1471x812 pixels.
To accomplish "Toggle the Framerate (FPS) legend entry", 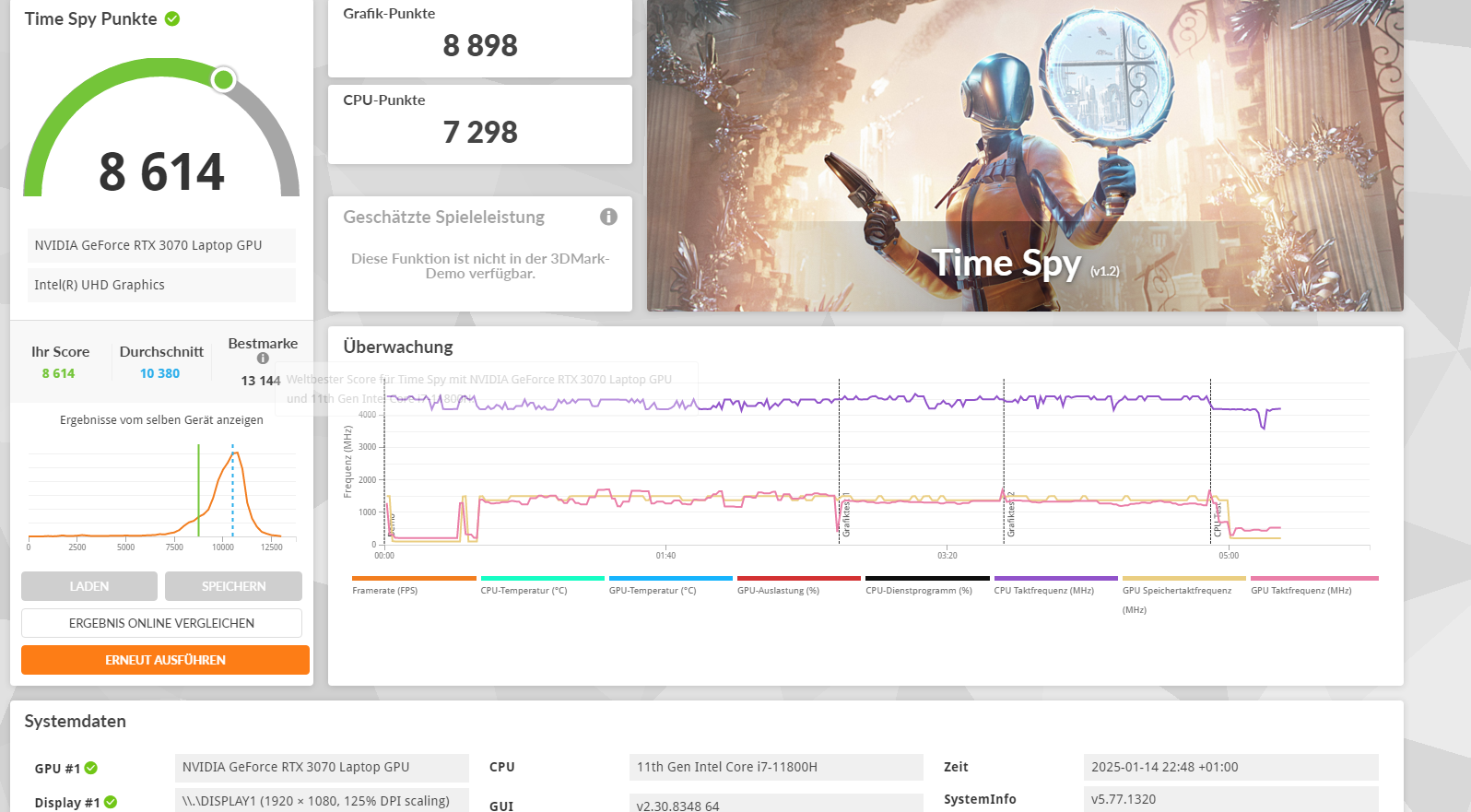I will coord(413,586).
